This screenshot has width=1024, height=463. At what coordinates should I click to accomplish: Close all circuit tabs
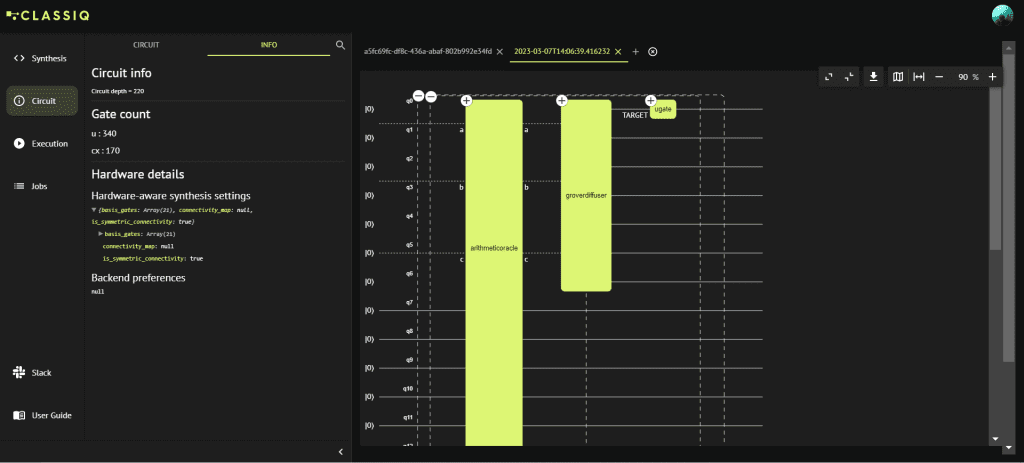coord(652,52)
